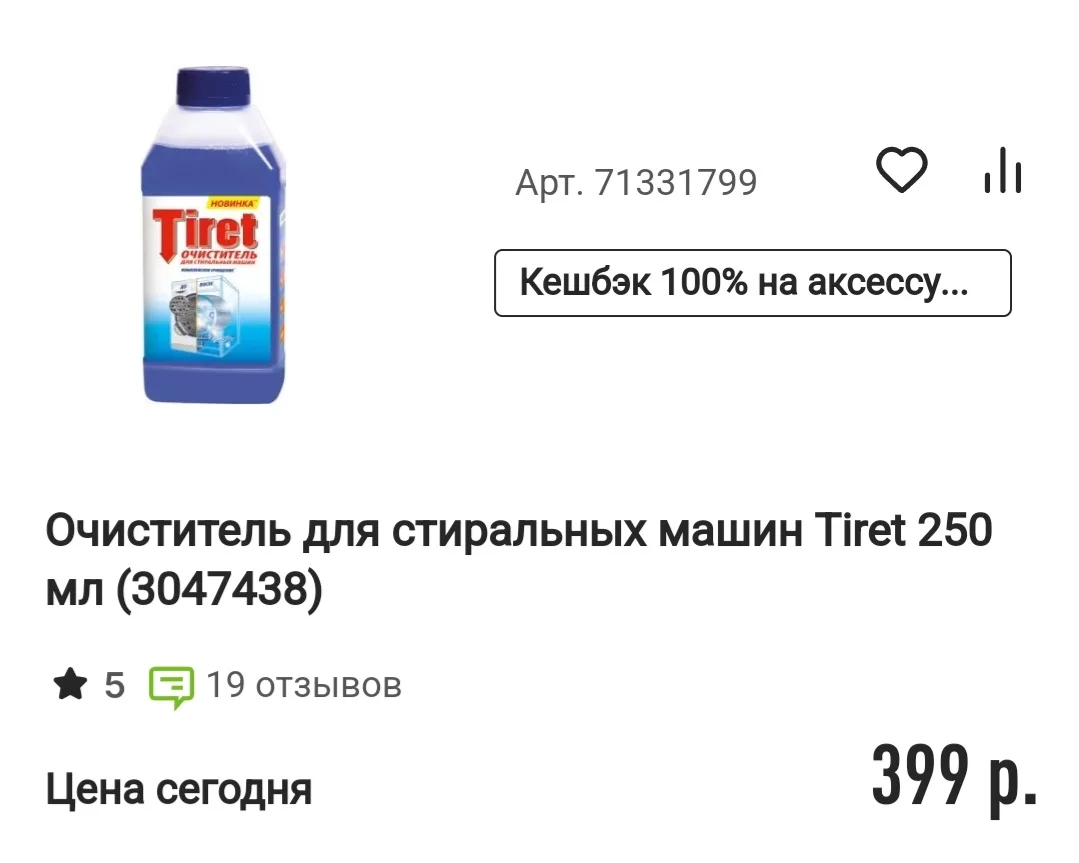Open the Tiret bottle product image

click(x=213, y=235)
